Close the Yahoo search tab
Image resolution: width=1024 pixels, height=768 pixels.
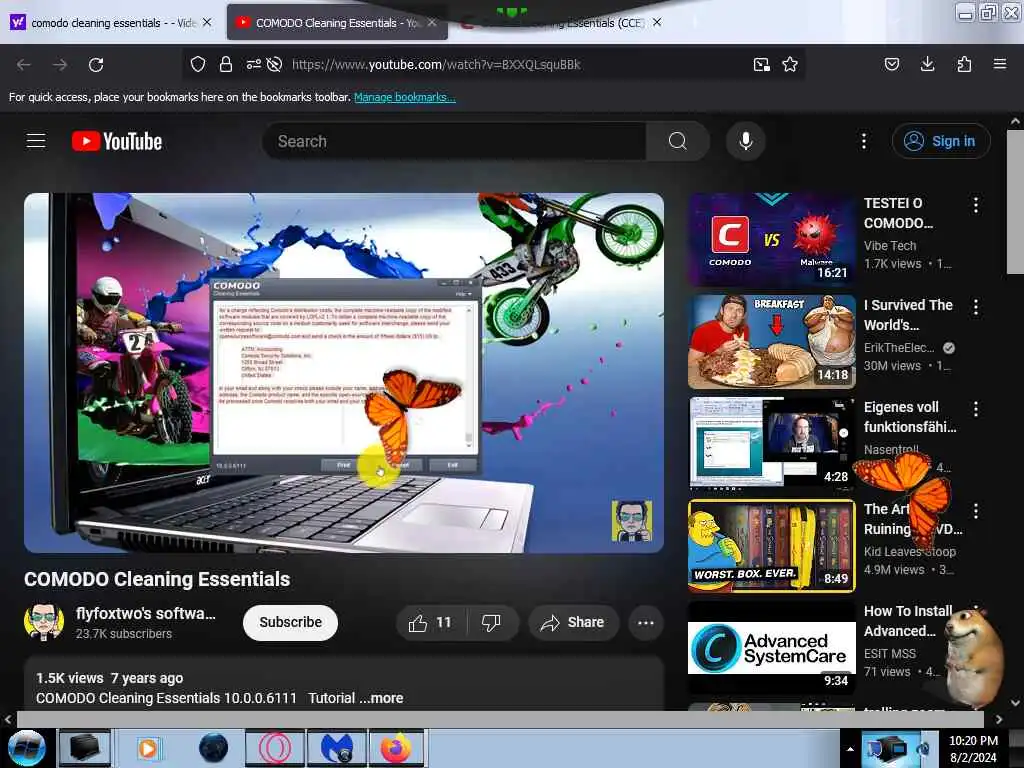point(207,22)
